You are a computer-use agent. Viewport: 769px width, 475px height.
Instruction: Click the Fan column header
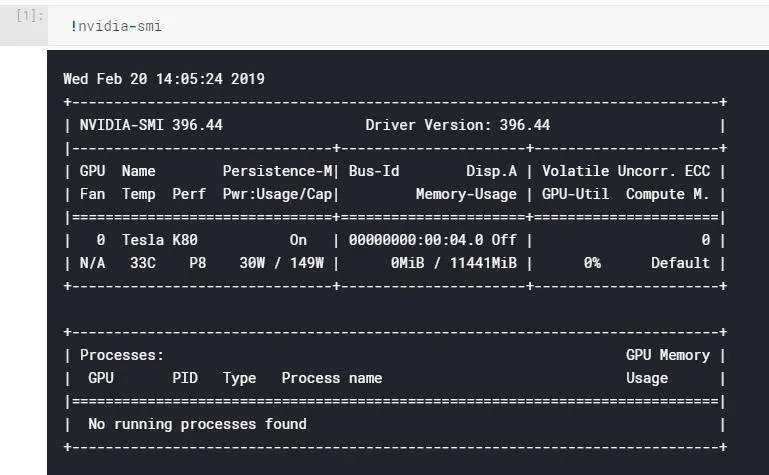click(x=92, y=194)
